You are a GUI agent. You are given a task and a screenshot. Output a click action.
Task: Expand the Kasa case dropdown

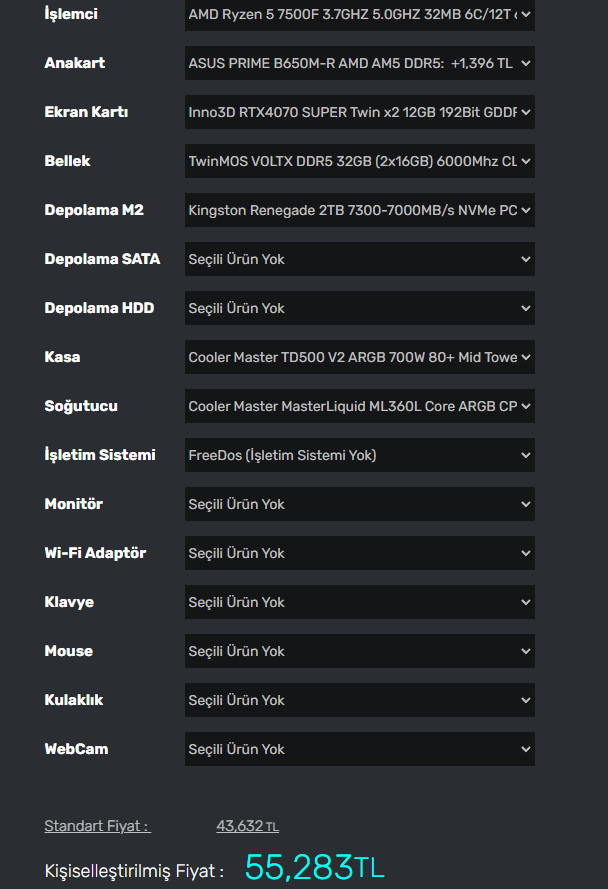(x=359, y=357)
